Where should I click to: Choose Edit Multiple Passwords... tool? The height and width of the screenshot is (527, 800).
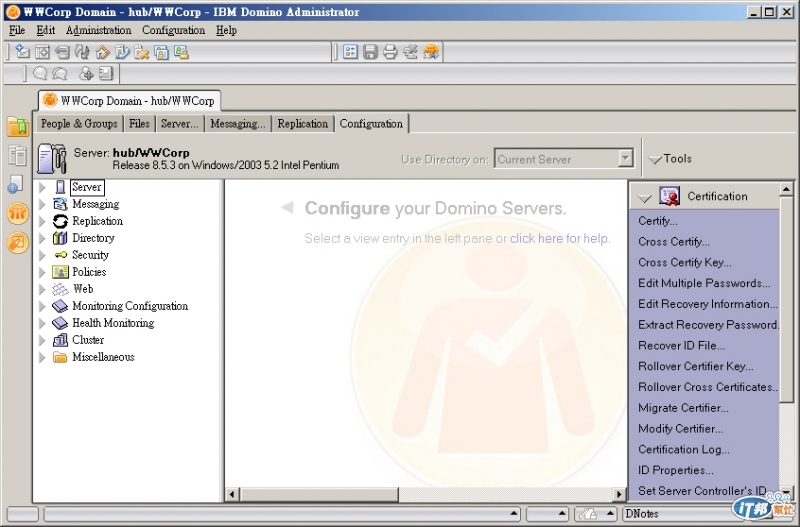click(704, 283)
